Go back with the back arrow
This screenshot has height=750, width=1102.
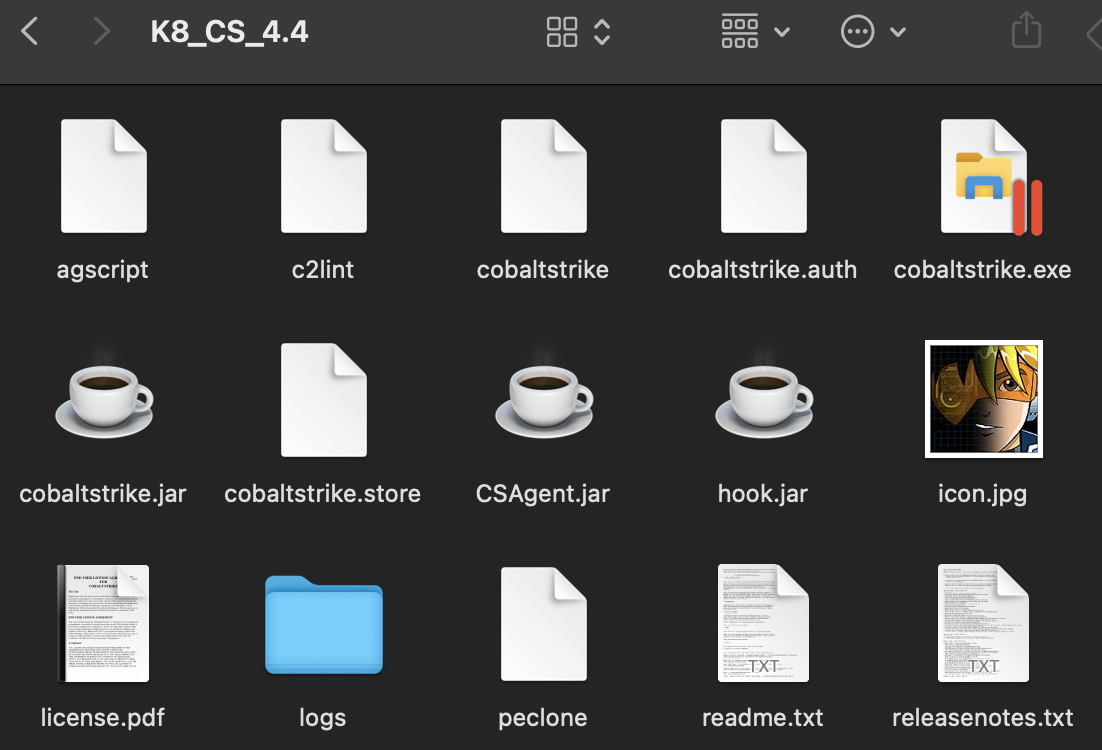pyautogui.click(x=30, y=32)
